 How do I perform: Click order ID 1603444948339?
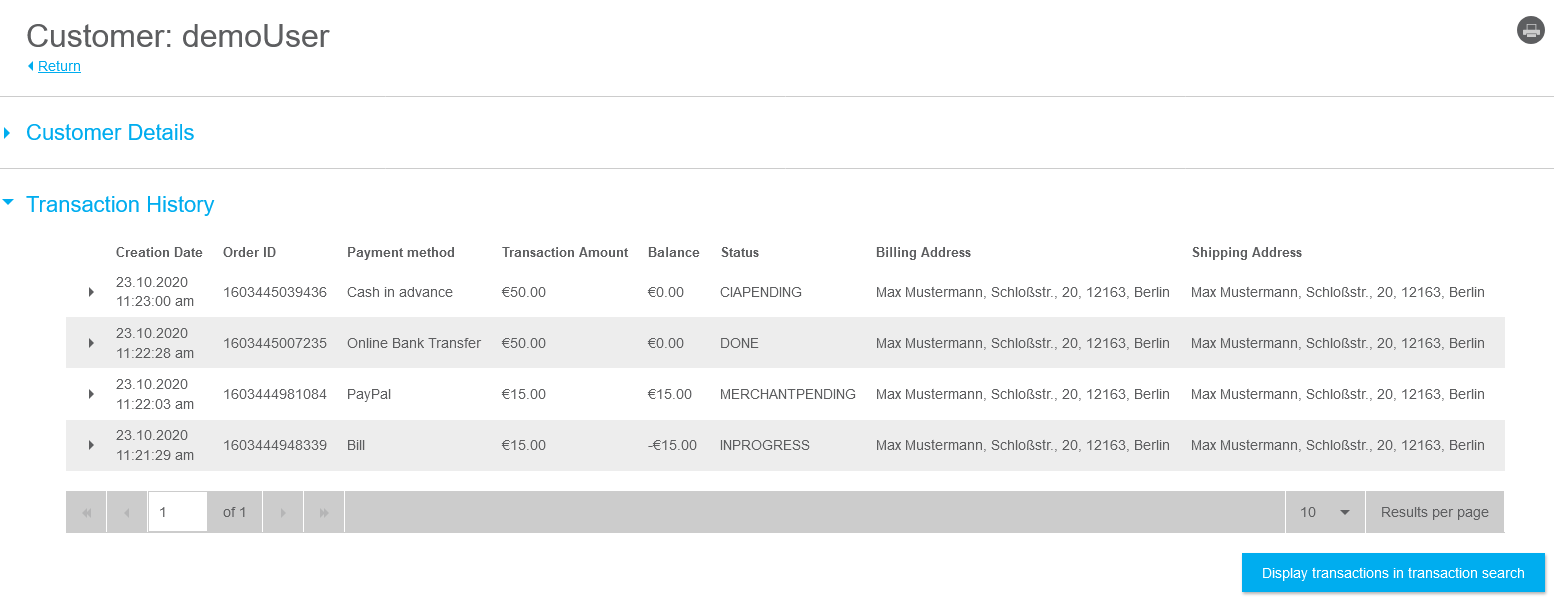coord(275,445)
